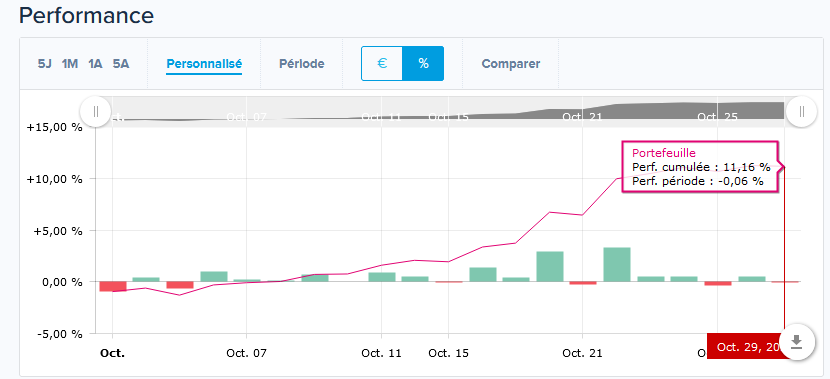This screenshot has width=830, height=379.
Task: Open the Personnalisé custom range tab
Action: tap(204, 65)
